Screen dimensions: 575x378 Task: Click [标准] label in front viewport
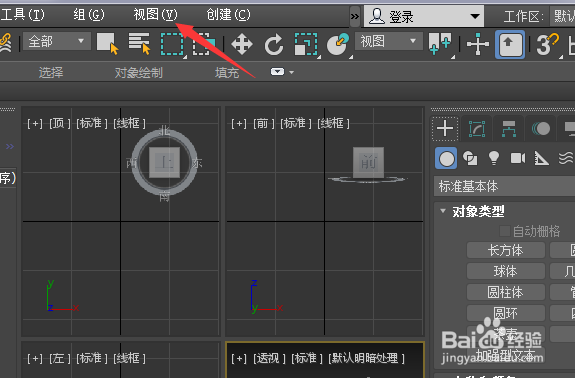[x=296, y=124]
